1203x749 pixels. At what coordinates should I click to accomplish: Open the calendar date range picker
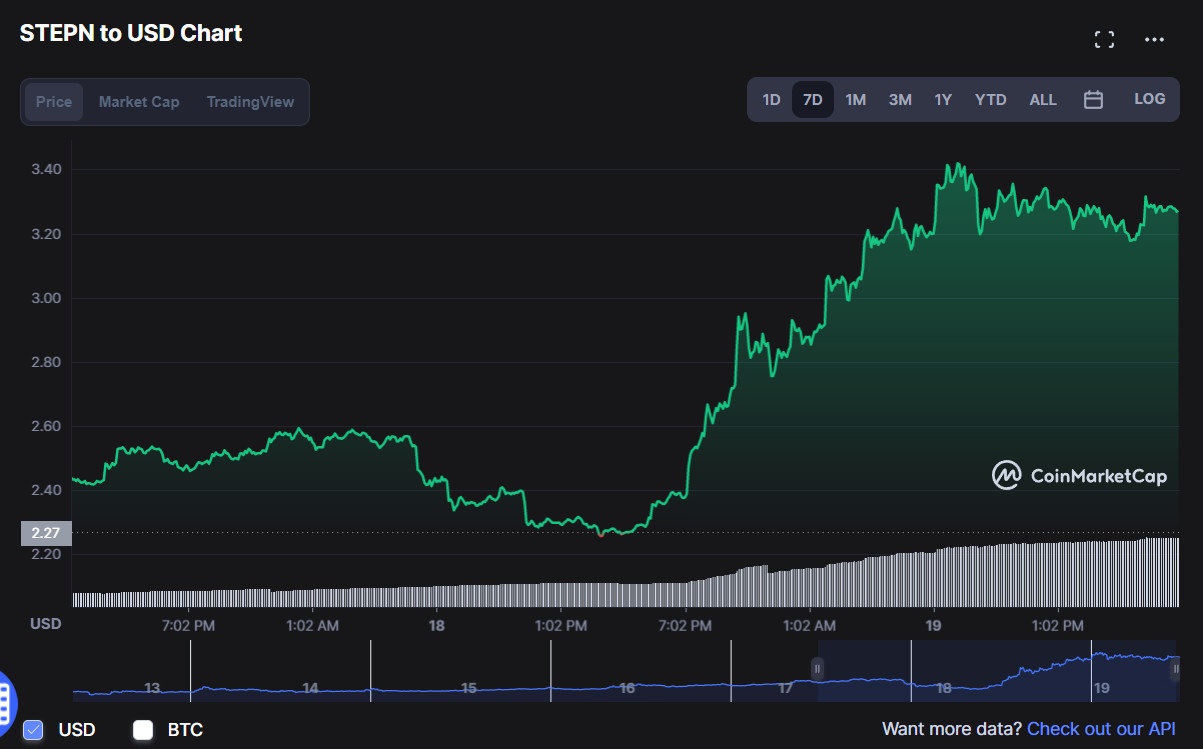click(x=1093, y=100)
